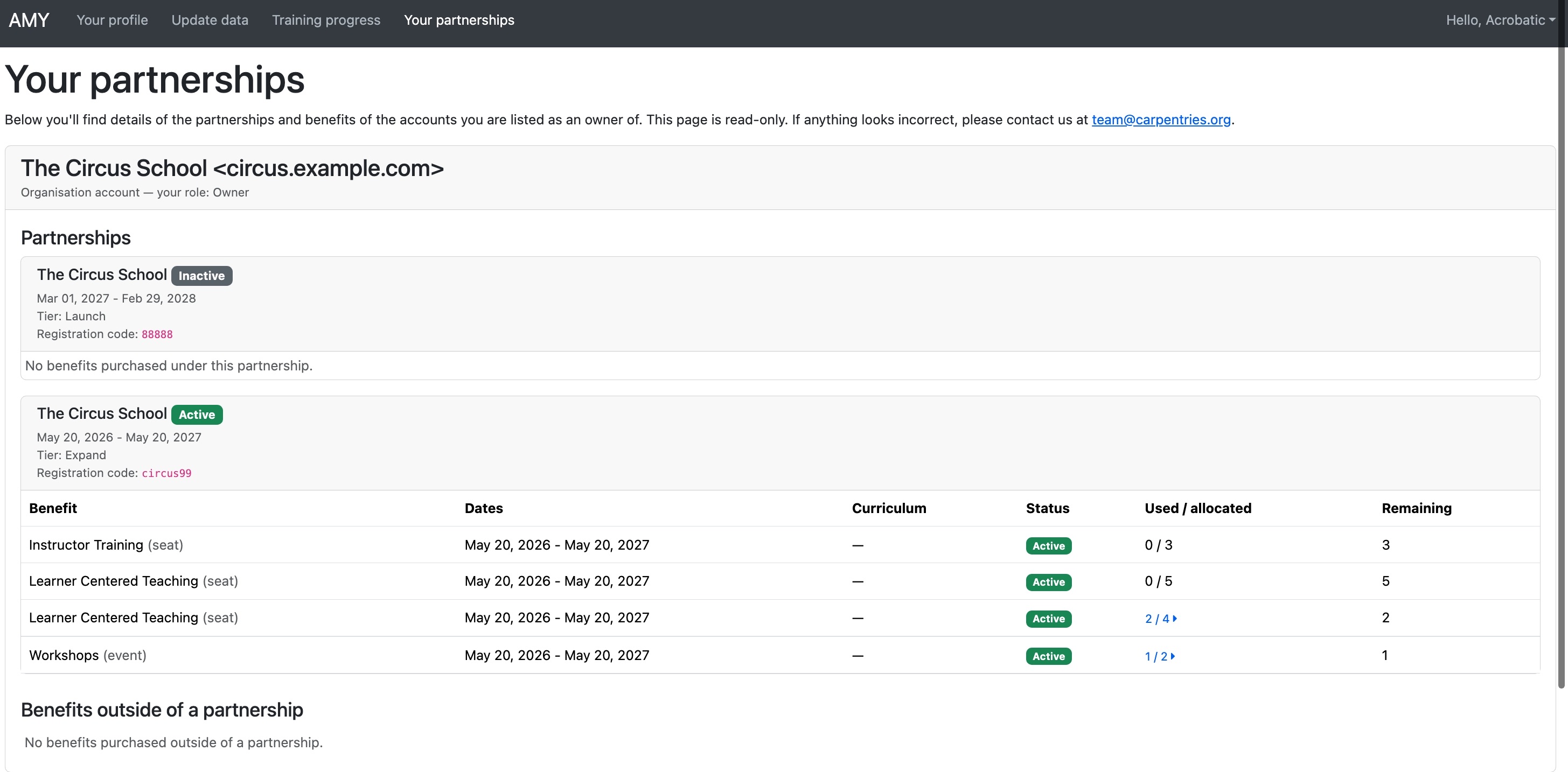
Task: Expand the 1 / 2 Workshops usage
Action: click(1160, 656)
